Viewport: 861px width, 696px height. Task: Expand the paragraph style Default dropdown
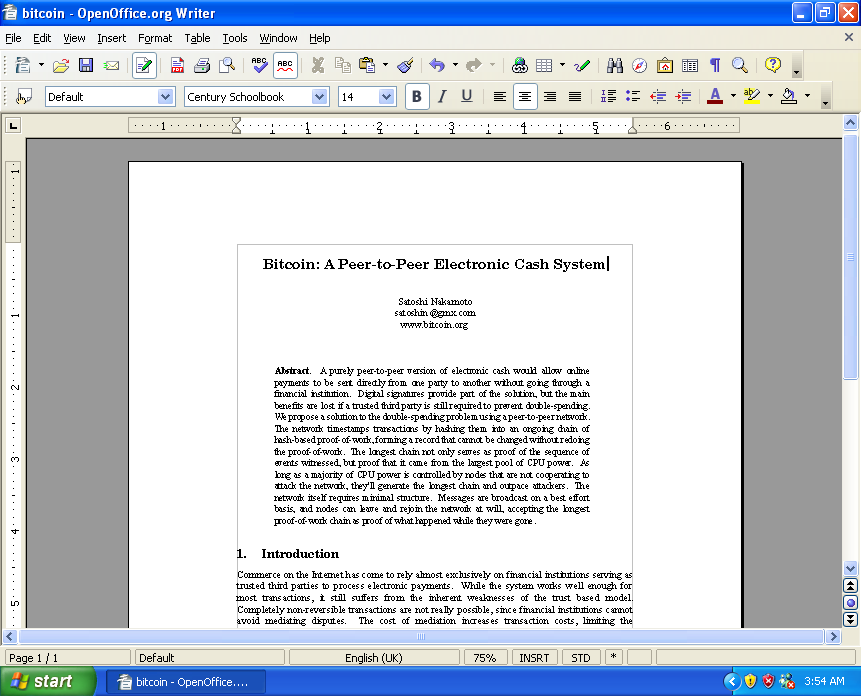[165, 97]
